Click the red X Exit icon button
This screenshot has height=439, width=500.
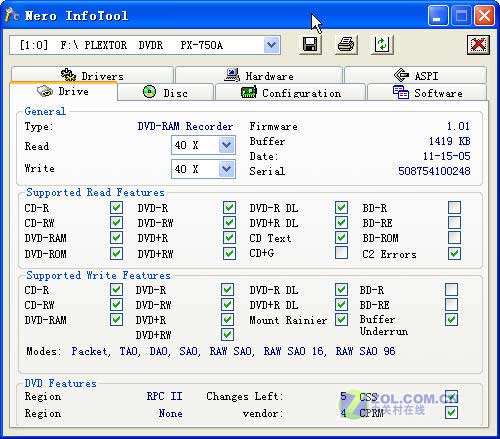pyautogui.click(x=478, y=44)
